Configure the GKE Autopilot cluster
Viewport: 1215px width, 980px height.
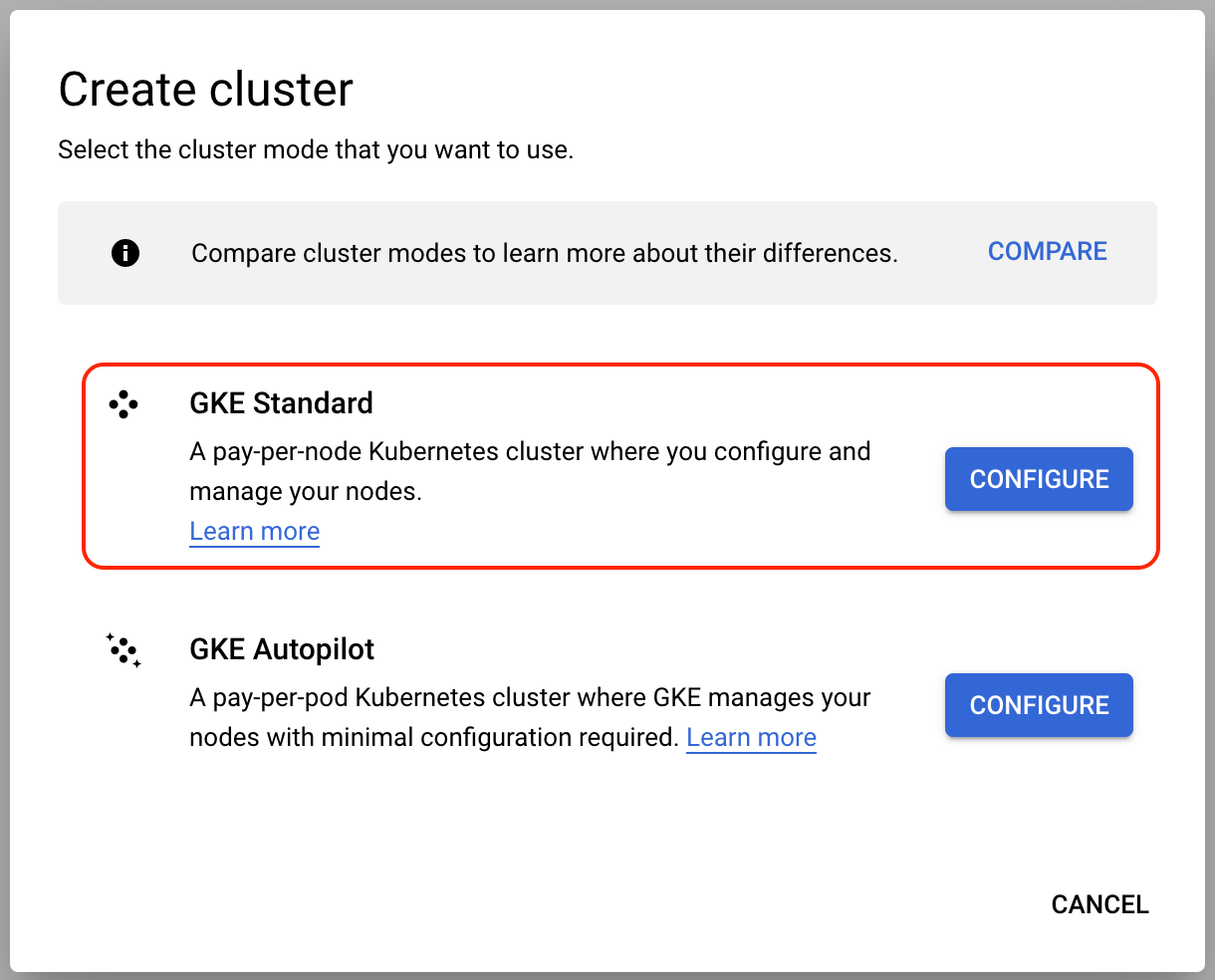click(1038, 705)
